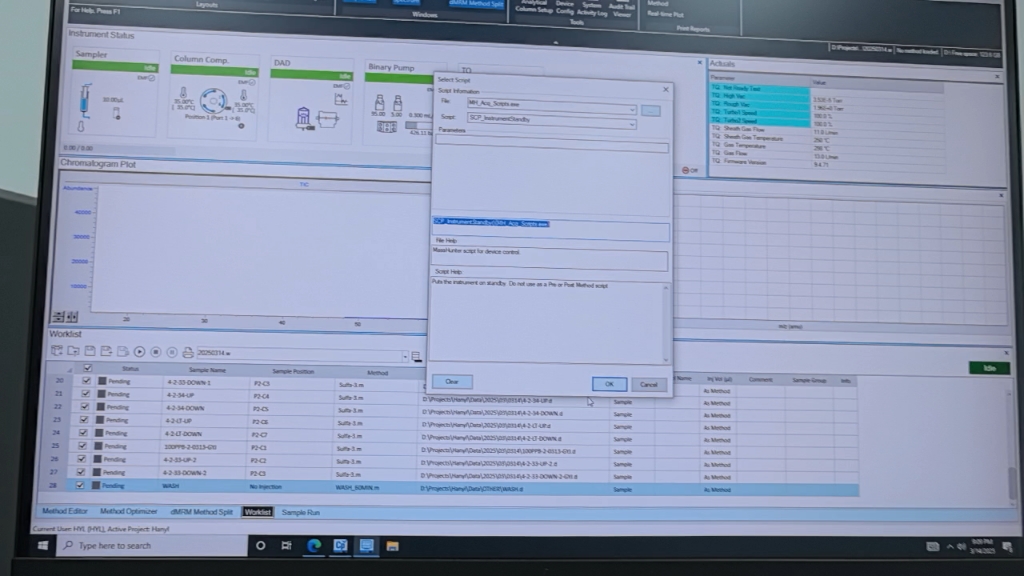Uncheck the row 22 worklist checkbox

click(85, 407)
